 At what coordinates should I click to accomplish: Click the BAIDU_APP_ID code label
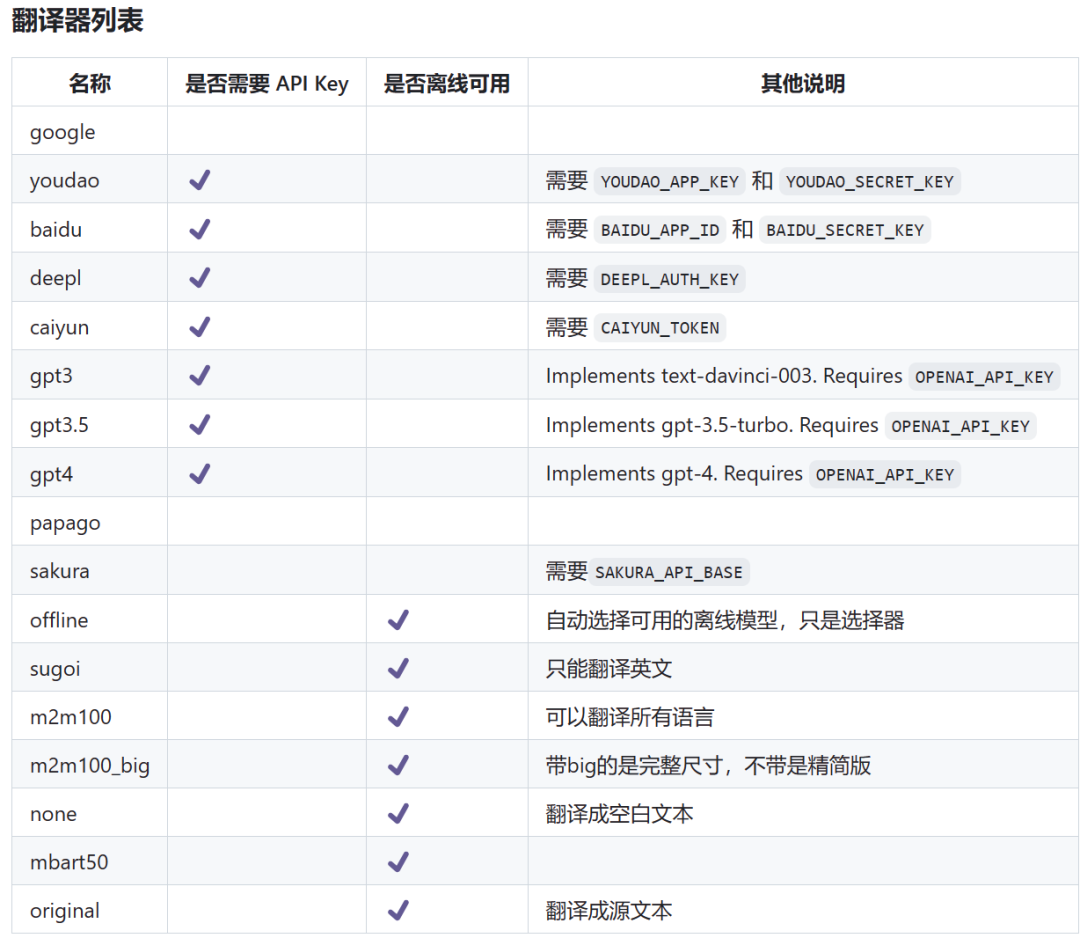point(660,230)
